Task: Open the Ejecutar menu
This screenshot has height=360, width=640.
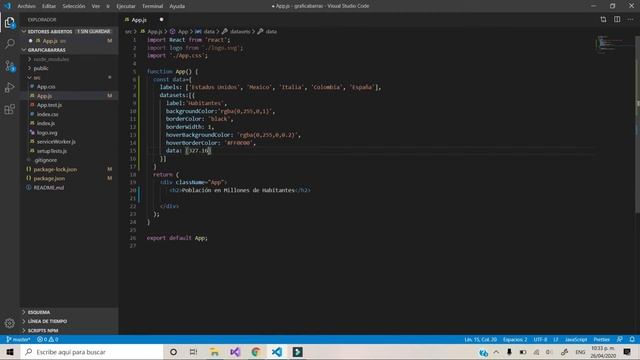Action: tap(126, 6)
